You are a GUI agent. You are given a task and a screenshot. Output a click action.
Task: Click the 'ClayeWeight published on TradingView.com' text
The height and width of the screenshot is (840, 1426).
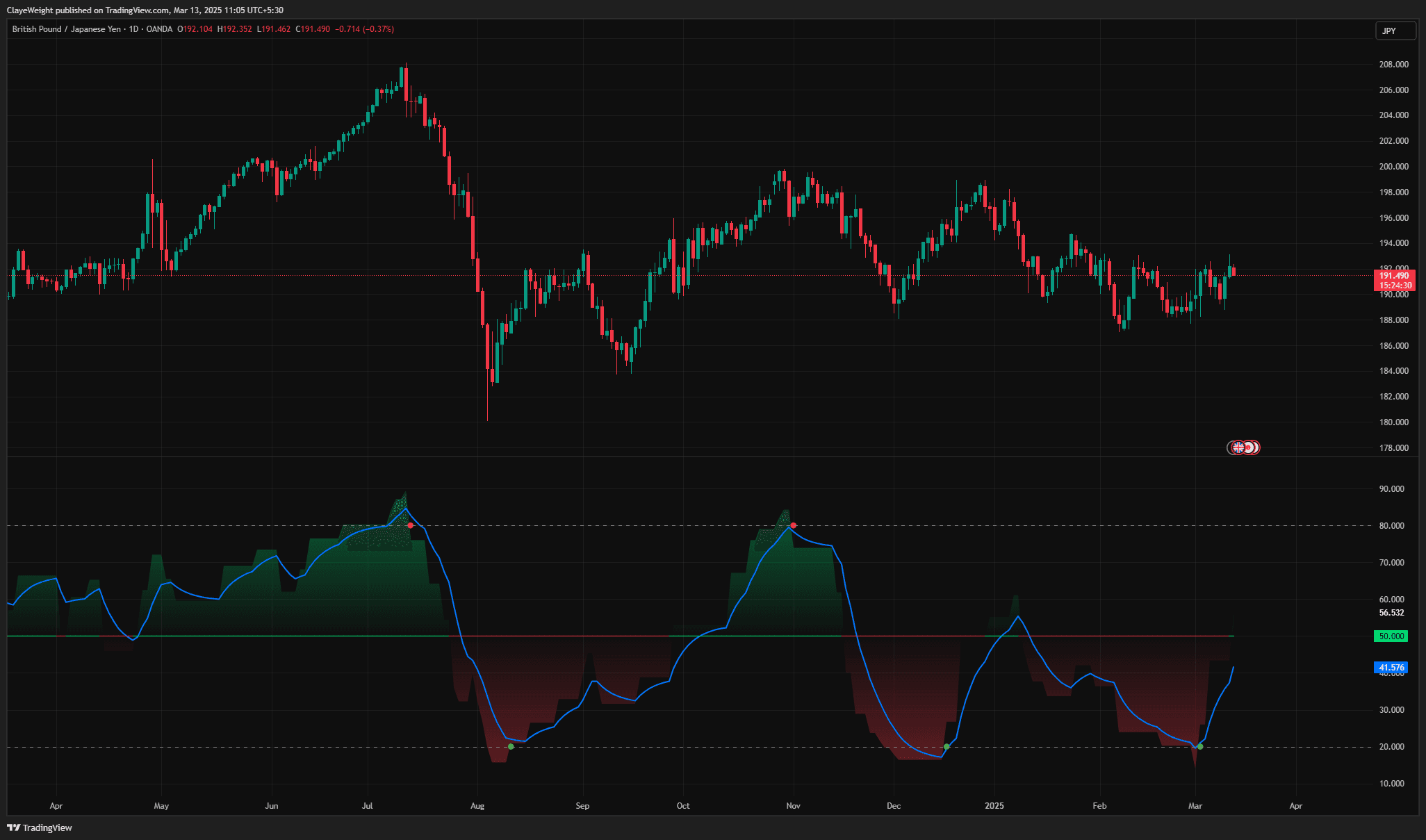[90, 10]
